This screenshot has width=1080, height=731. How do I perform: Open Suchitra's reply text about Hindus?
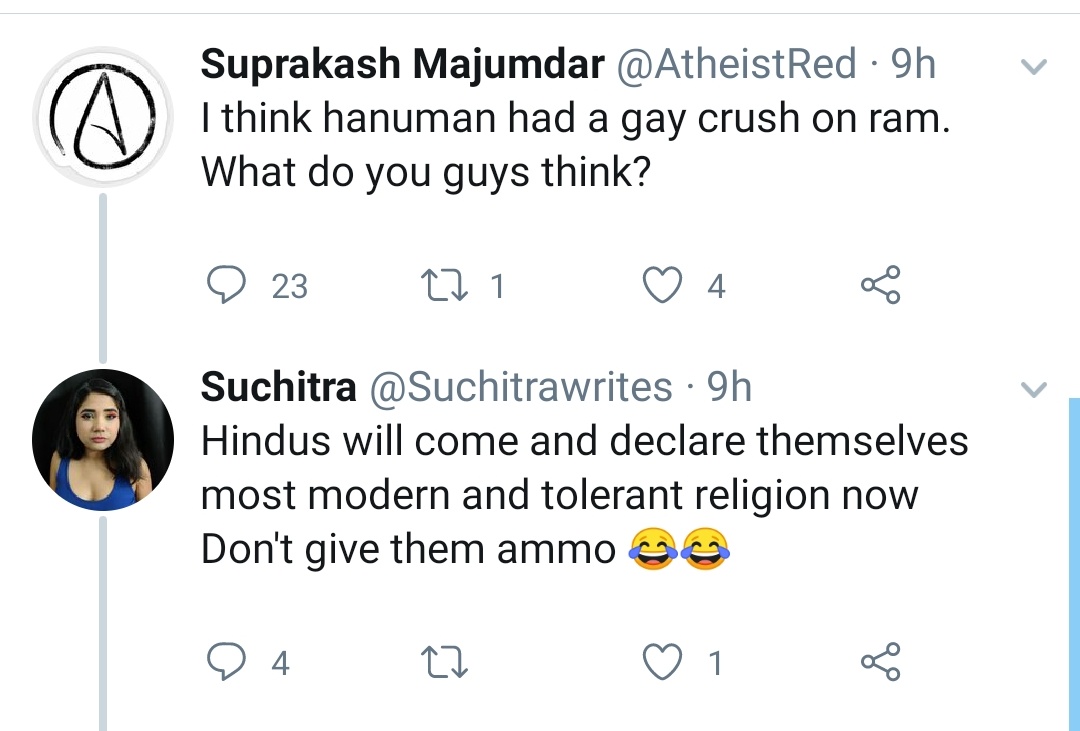point(584,496)
